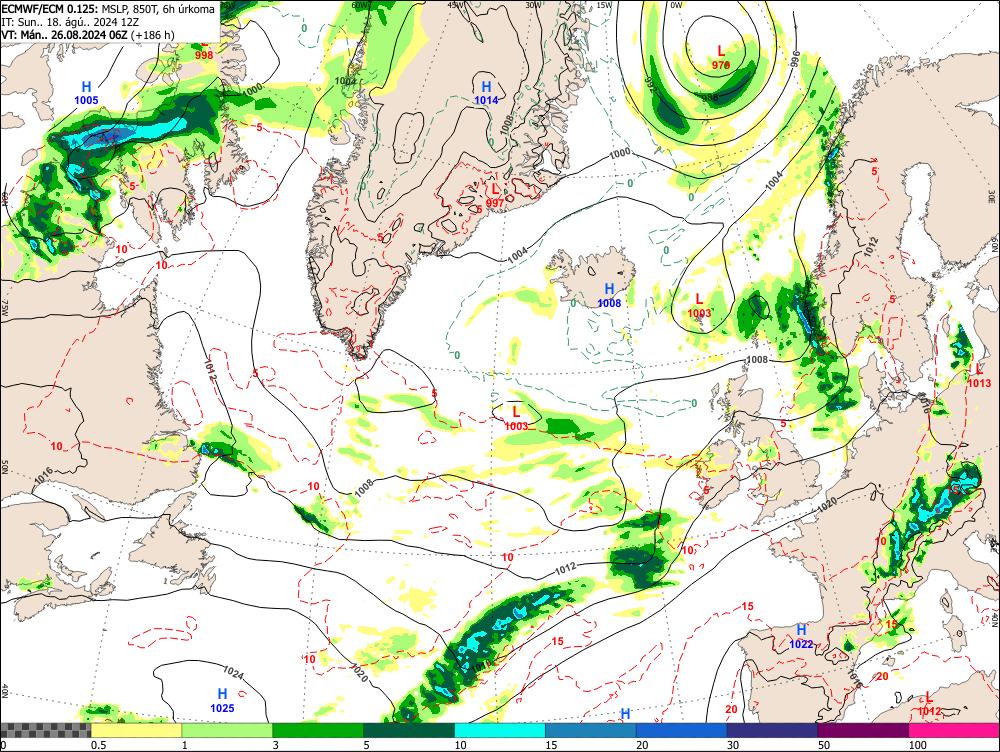Click the '(+186 h)' forecast hour text
This screenshot has width=1000, height=752.
point(152,34)
